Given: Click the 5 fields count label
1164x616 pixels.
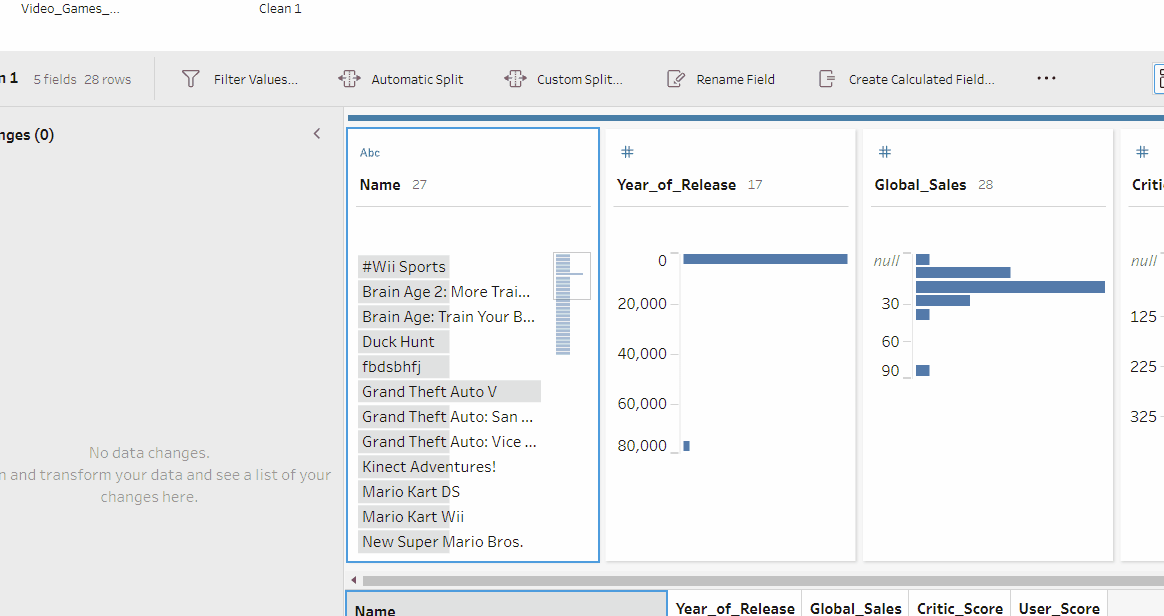Looking at the screenshot, I should point(55,79).
